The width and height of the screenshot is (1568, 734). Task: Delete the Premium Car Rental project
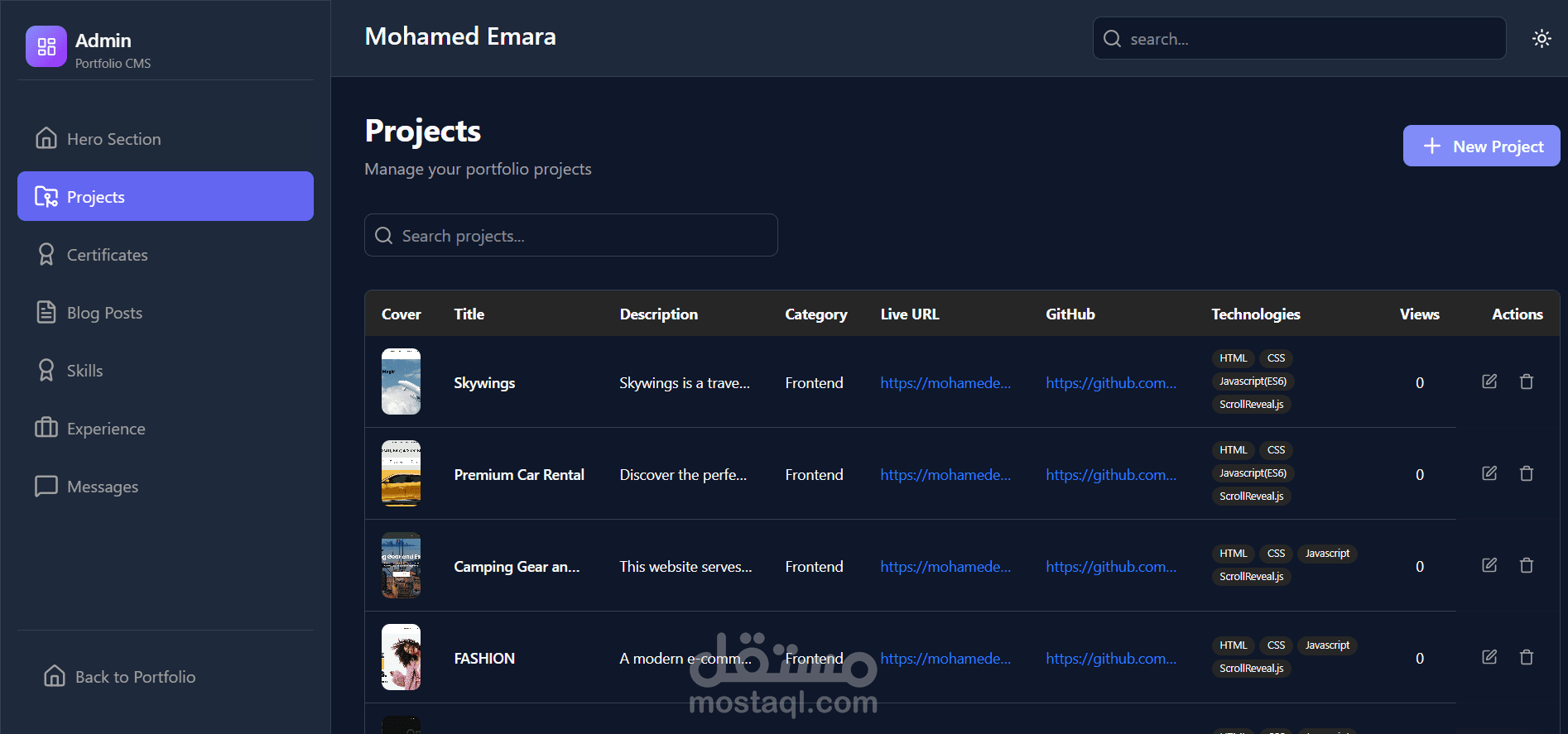coord(1527,473)
